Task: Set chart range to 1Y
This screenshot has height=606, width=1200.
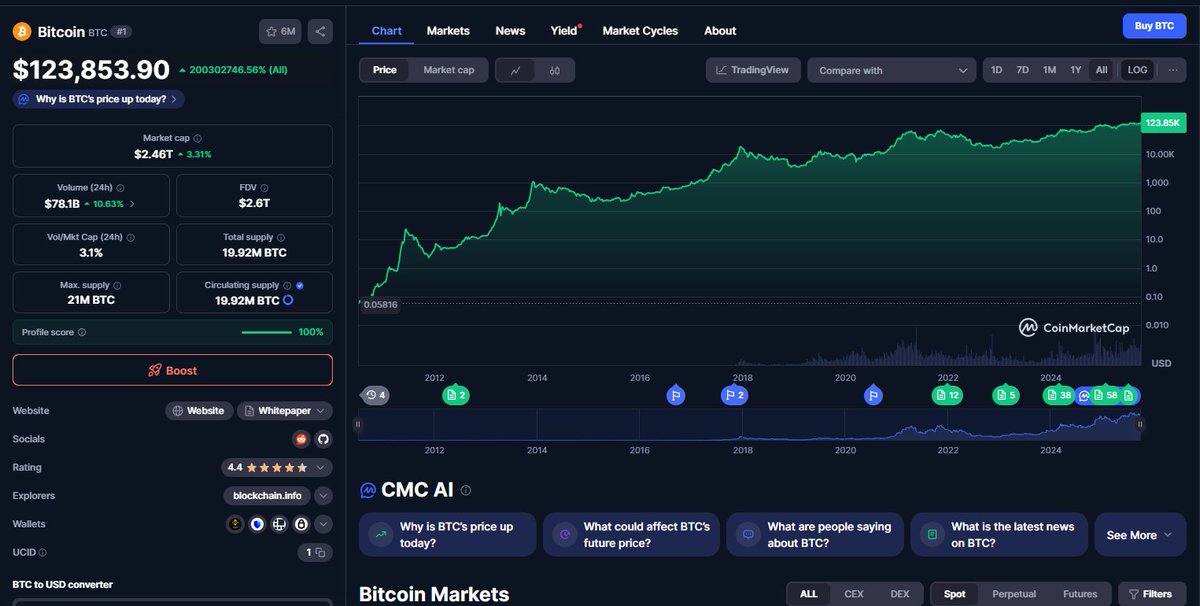Action: [x=1075, y=70]
